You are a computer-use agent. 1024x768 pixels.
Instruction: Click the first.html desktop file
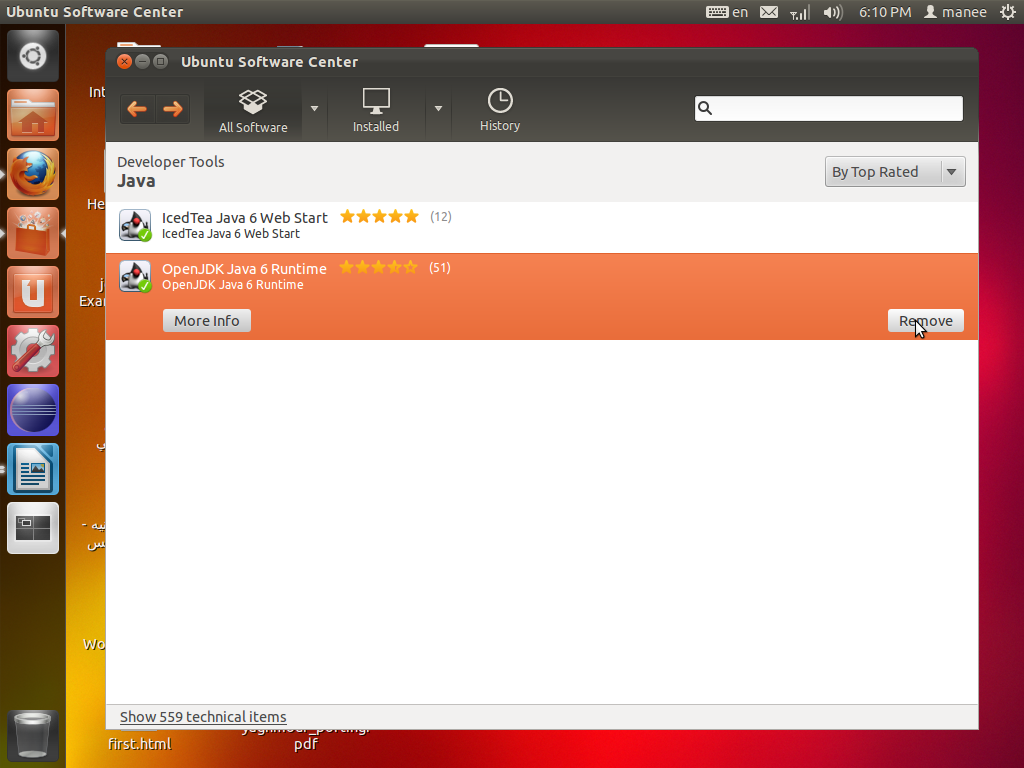tap(140, 744)
